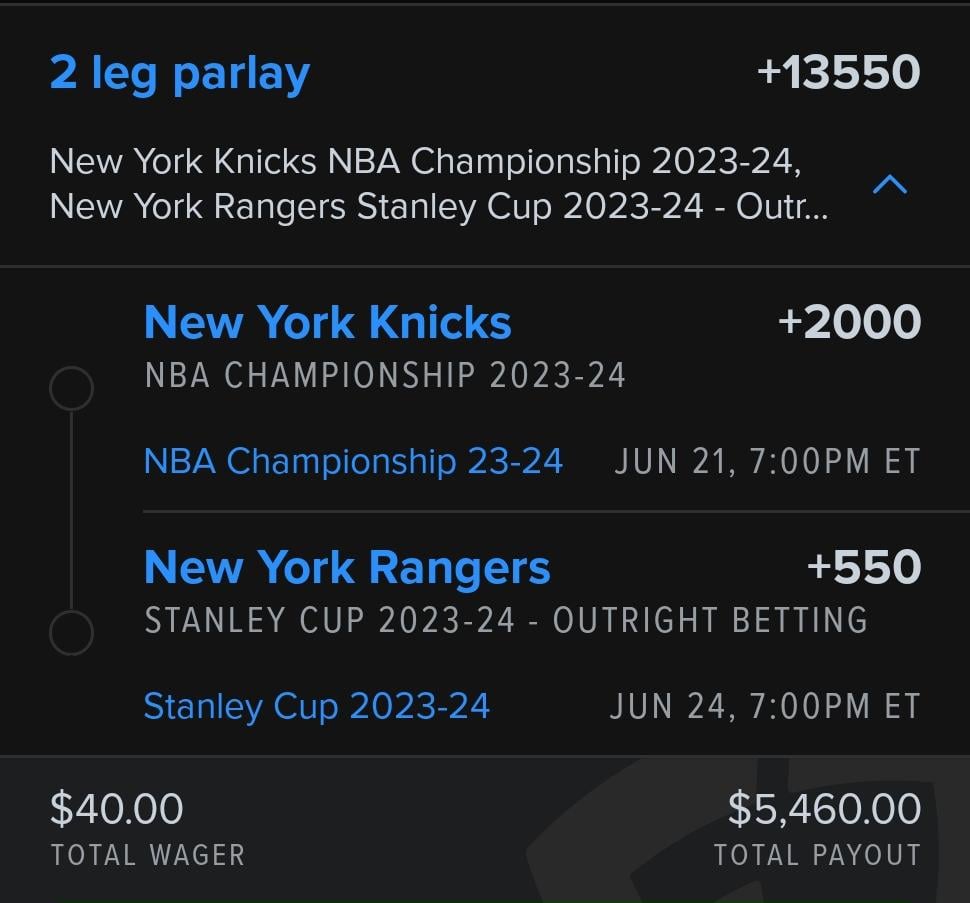Click the JUN 21, 7:00PM ET date
Image resolution: width=970 pixels, height=903 pixels.
tap(767, 462)
